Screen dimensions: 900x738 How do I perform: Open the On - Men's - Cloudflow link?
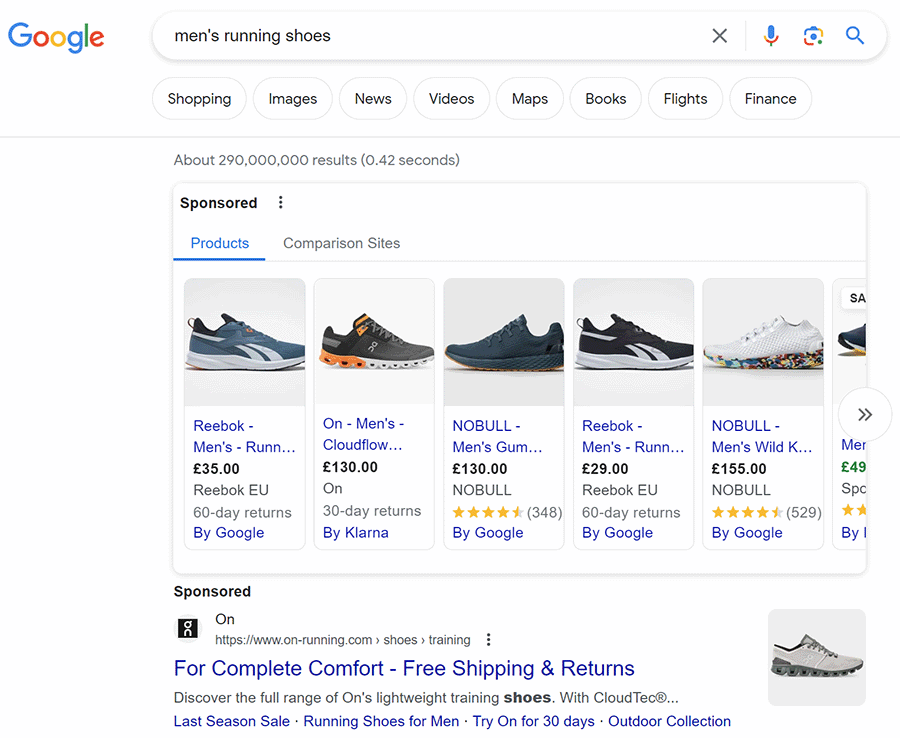pyautogui.click(x=364, y=434)
